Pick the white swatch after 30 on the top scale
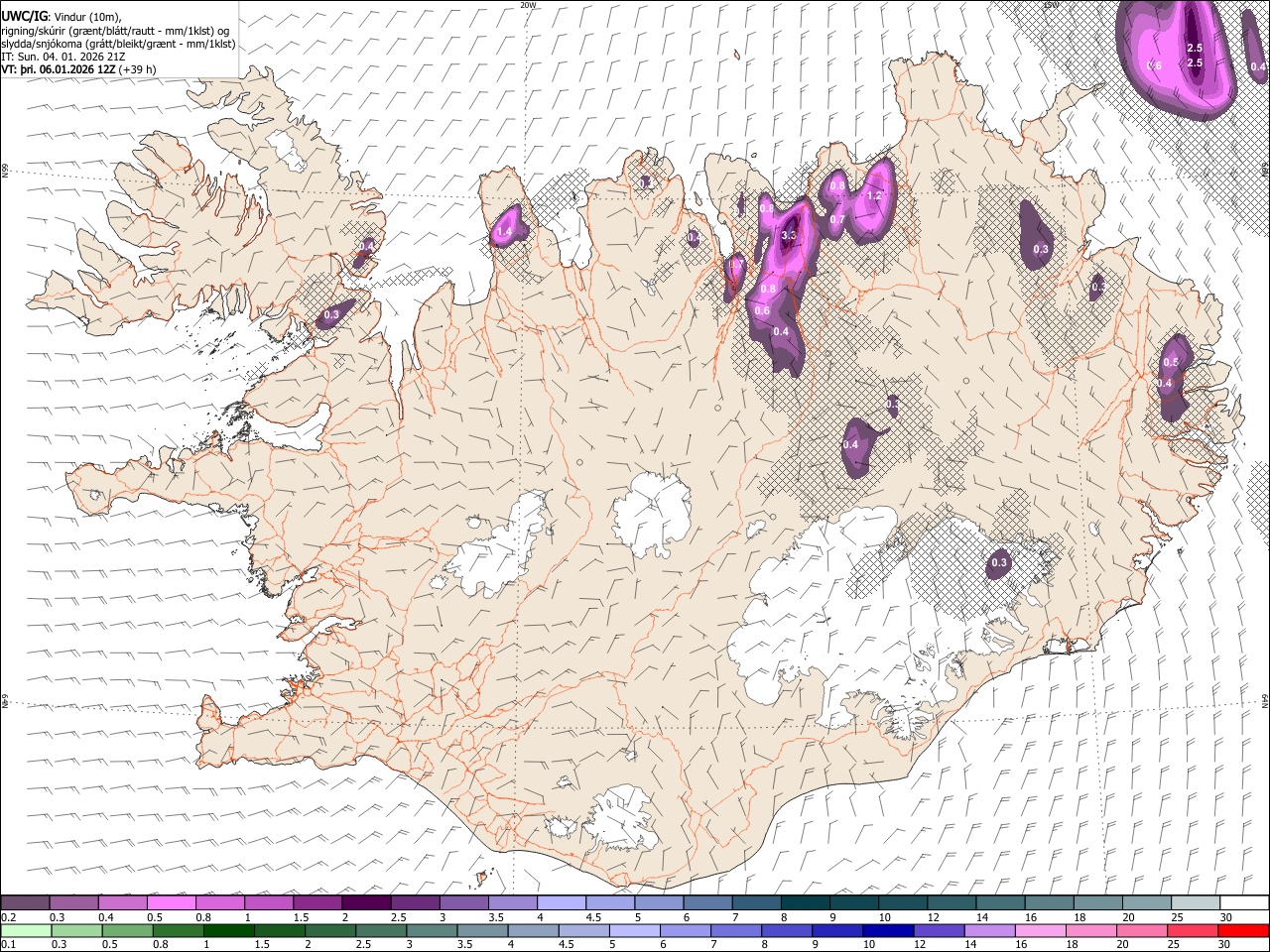 pyautogui.click(x=1245, y=903)
